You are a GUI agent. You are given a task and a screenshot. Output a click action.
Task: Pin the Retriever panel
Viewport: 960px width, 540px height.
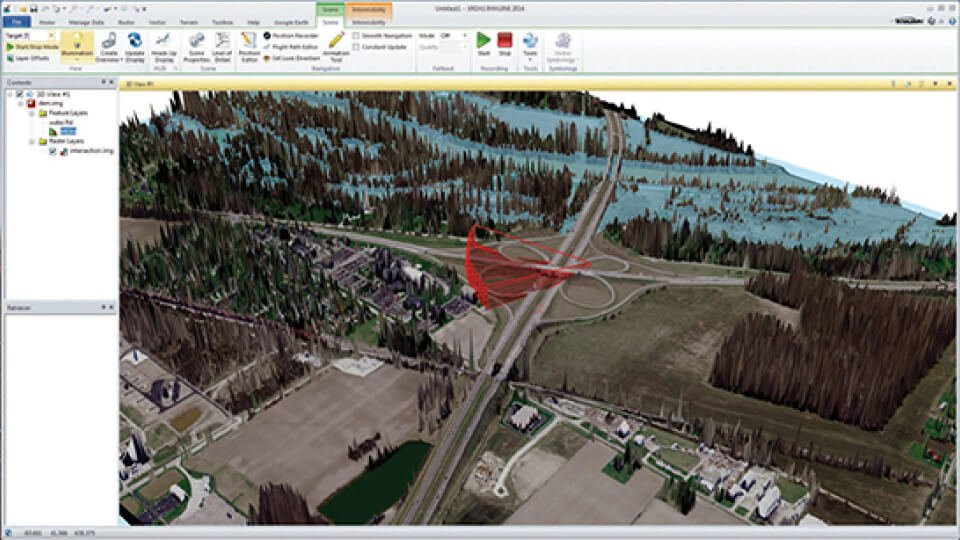(x=103, y=307)
